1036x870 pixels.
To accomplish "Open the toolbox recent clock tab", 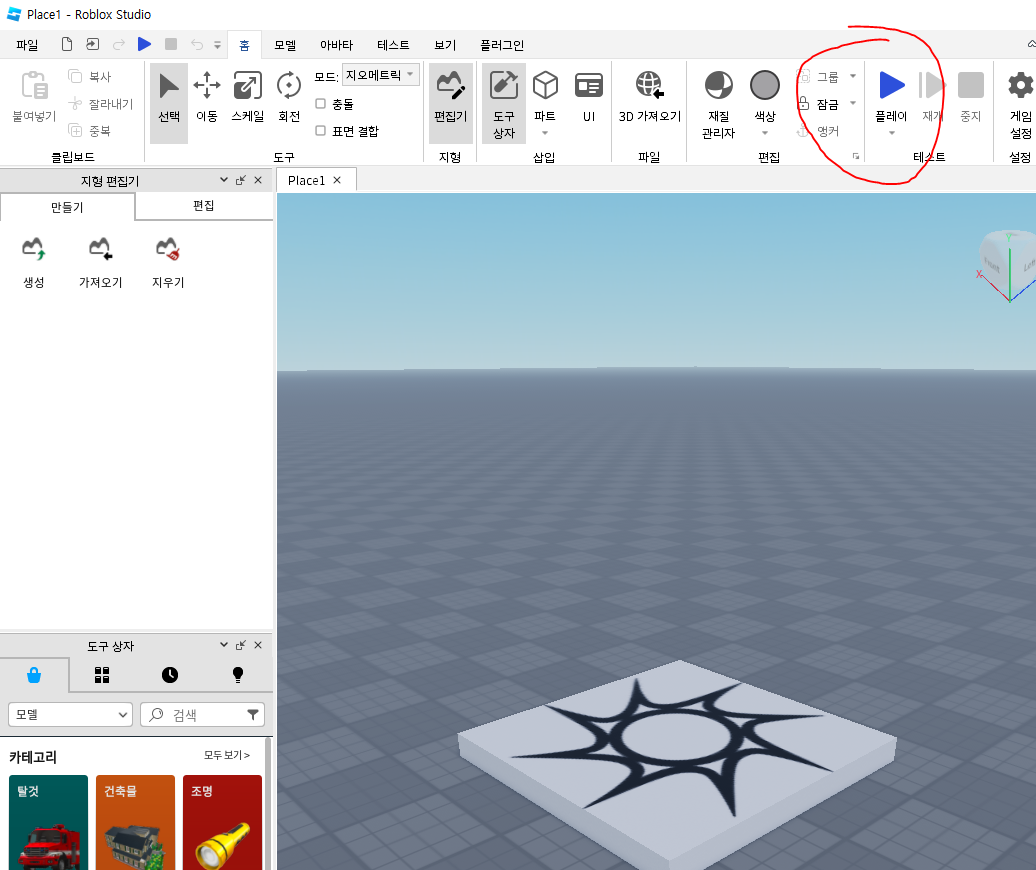I will coord(170,675).
